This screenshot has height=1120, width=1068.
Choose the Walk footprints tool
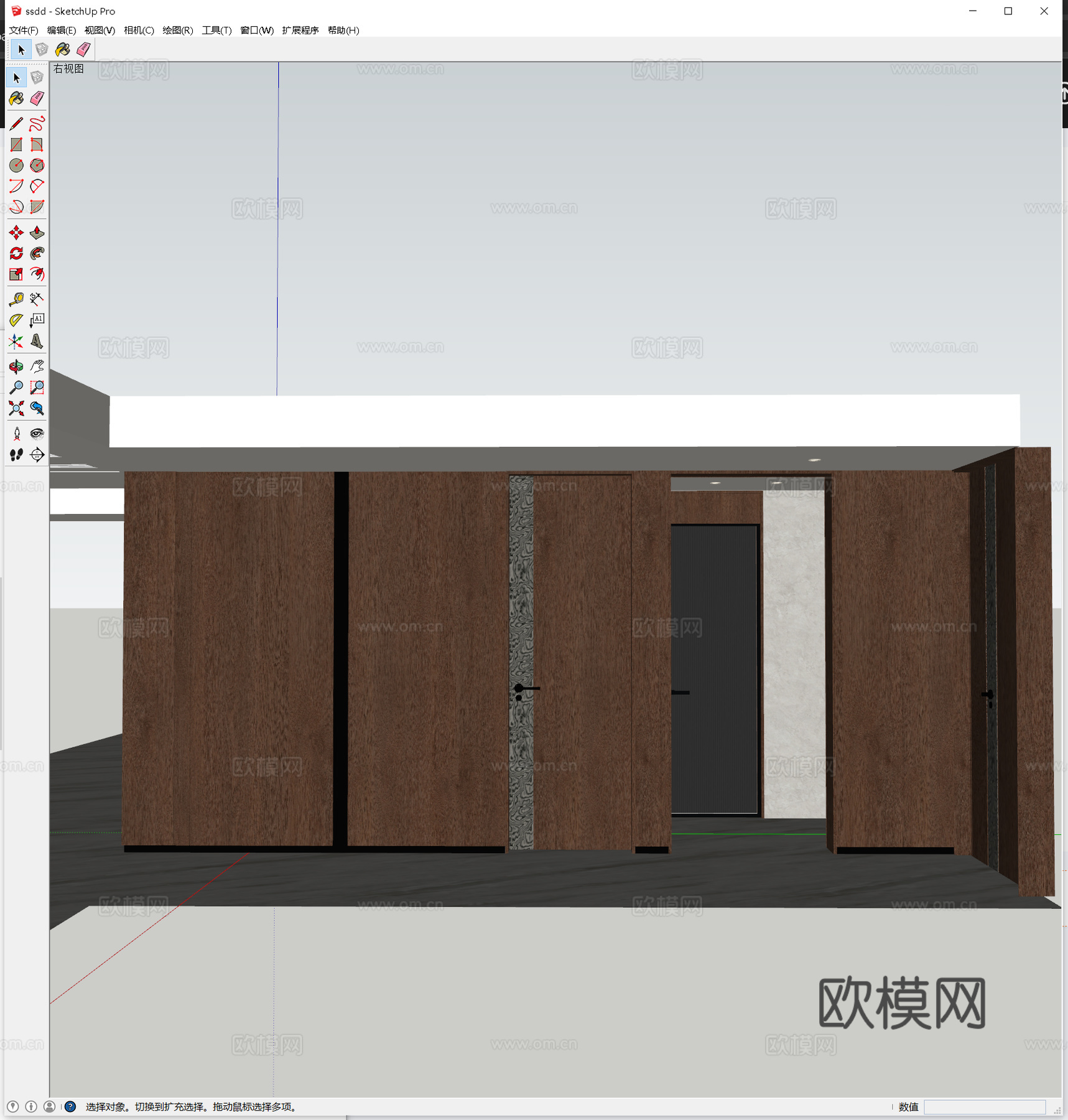(x=17, y=455)
